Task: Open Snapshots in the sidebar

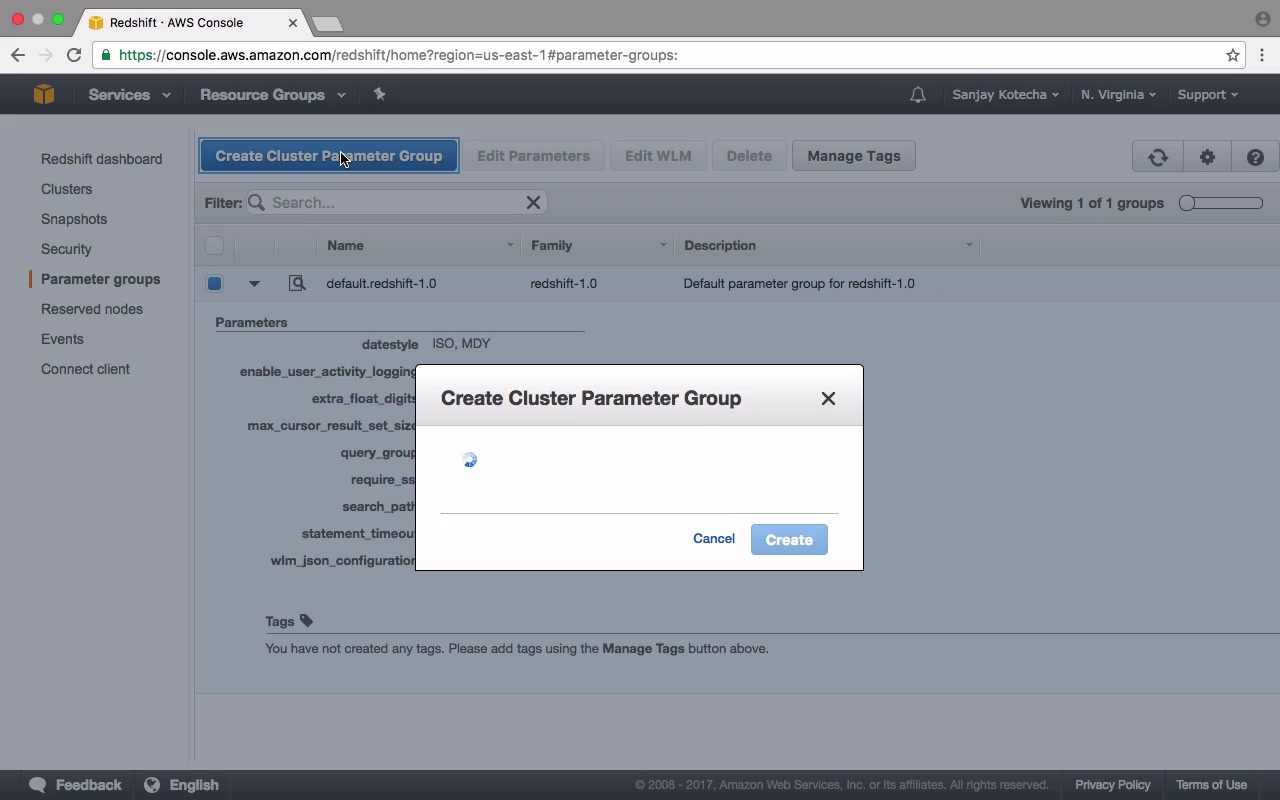Action: (x=74, y=219)
